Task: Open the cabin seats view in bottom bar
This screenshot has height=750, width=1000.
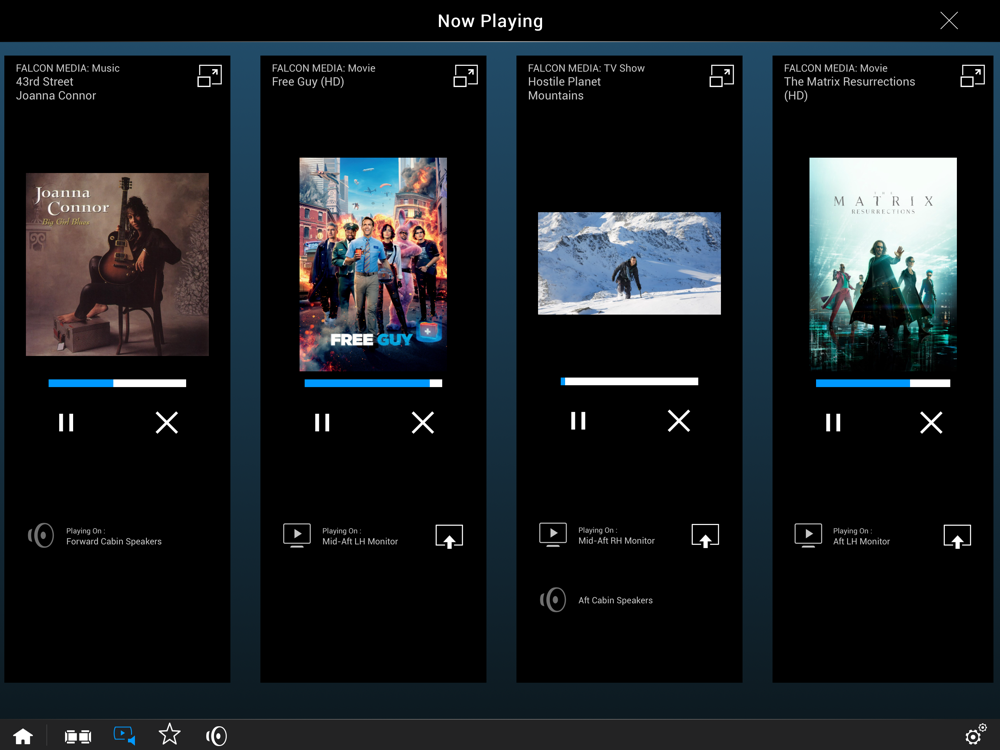Action: tap(78, 737)
